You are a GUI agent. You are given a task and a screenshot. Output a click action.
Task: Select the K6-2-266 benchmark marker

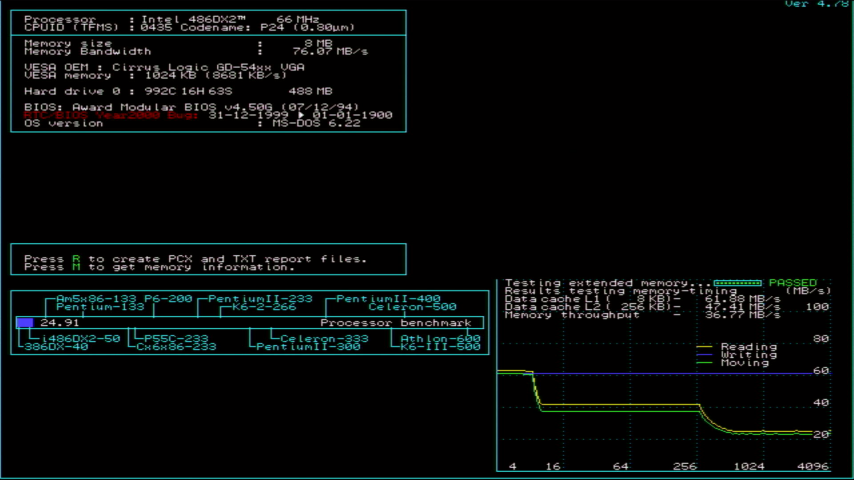(264, 307)
